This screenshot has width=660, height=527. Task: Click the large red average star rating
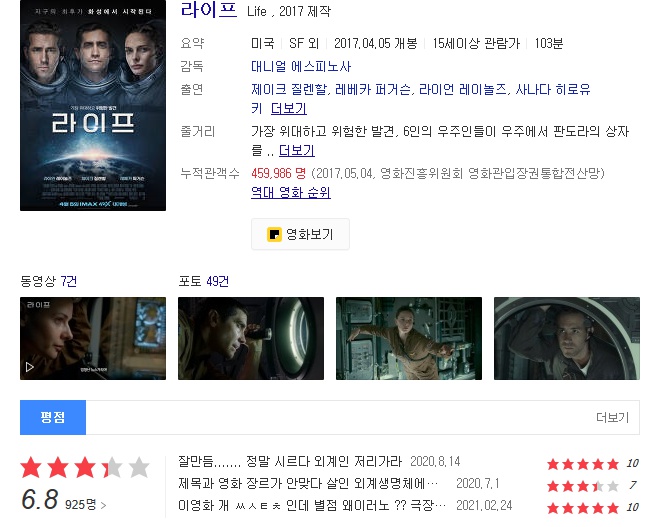(x=85, y=468)
